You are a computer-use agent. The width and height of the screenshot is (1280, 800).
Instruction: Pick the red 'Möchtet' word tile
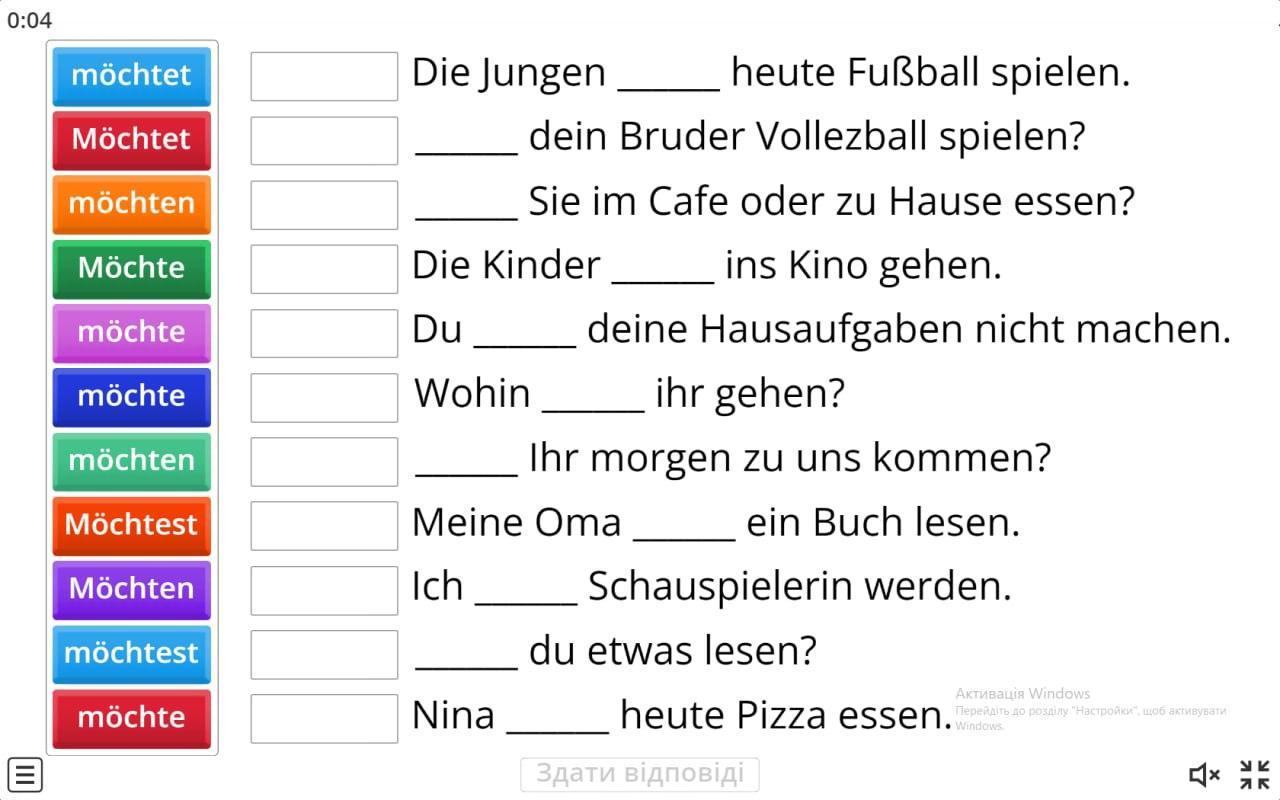132,140
